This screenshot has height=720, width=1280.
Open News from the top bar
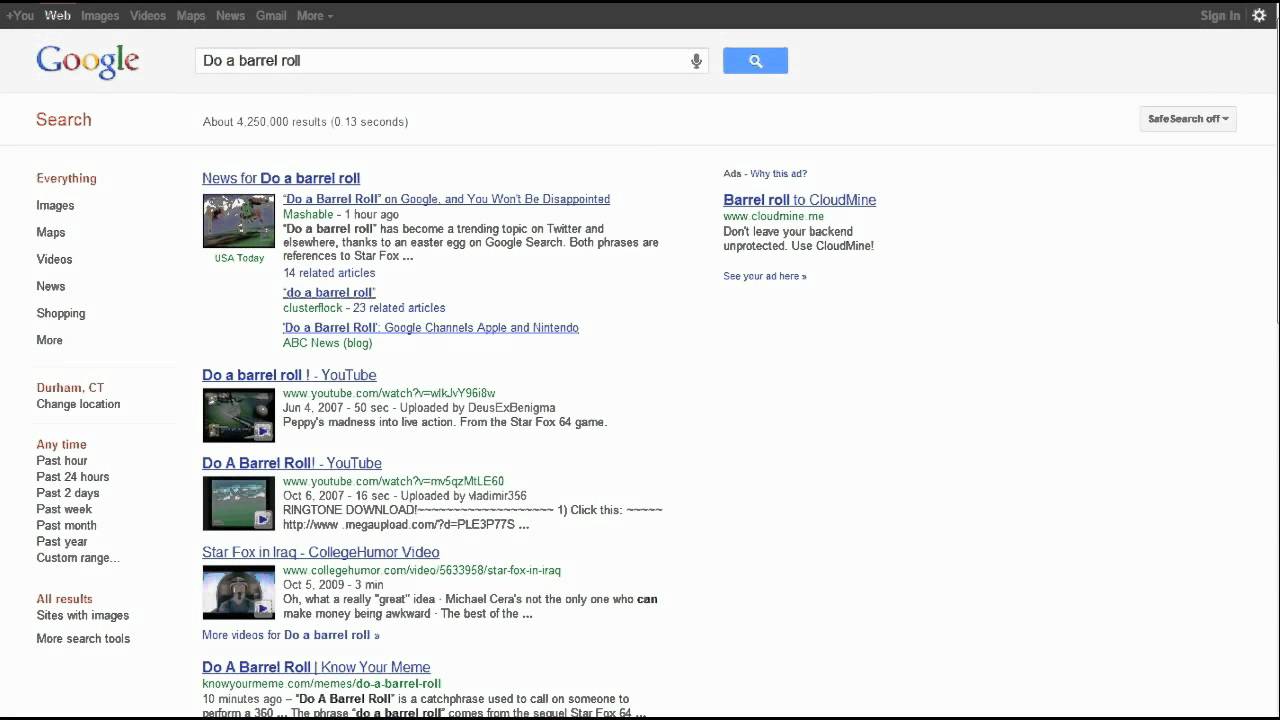[230, 15]
